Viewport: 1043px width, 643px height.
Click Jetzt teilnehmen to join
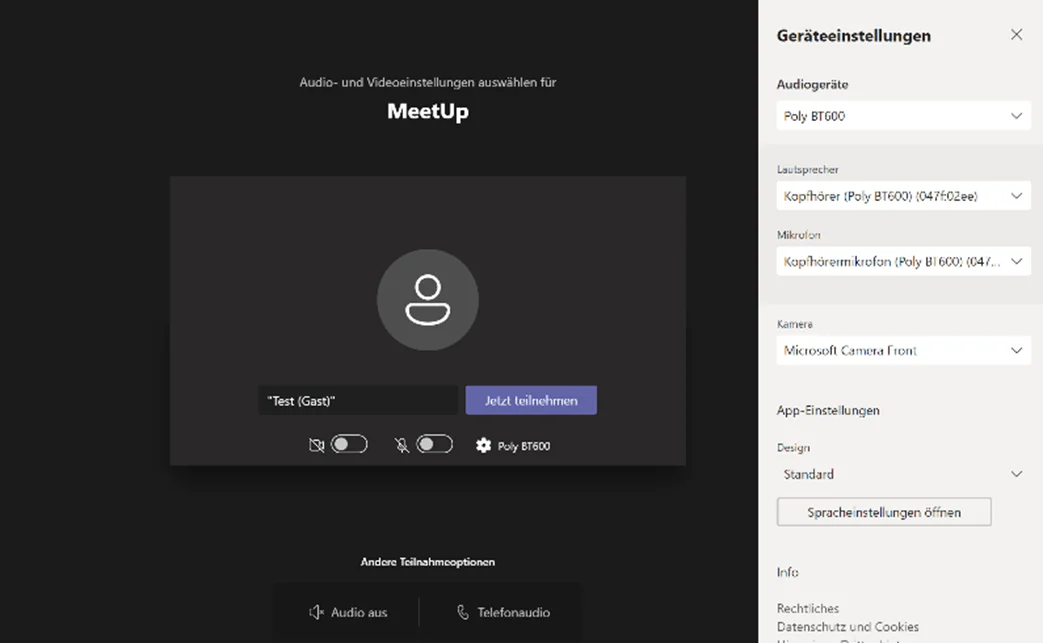tap(531, 400)
